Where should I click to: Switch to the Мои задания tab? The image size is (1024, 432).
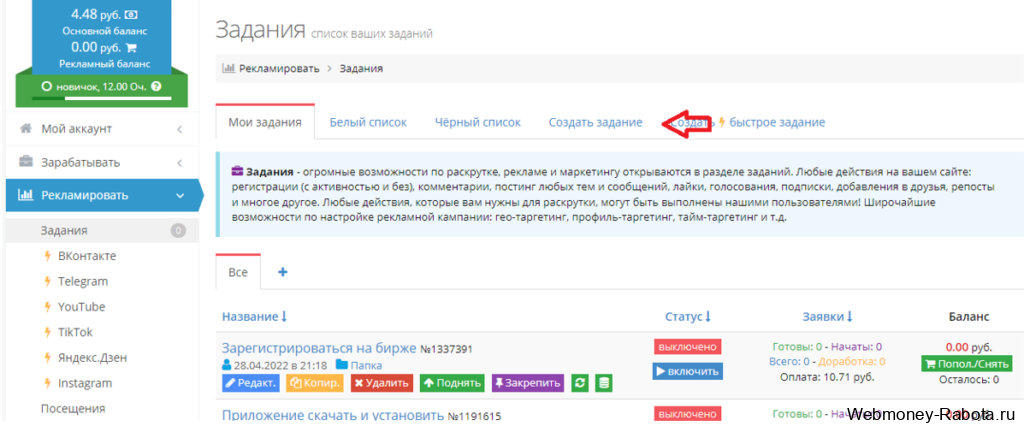265,122
